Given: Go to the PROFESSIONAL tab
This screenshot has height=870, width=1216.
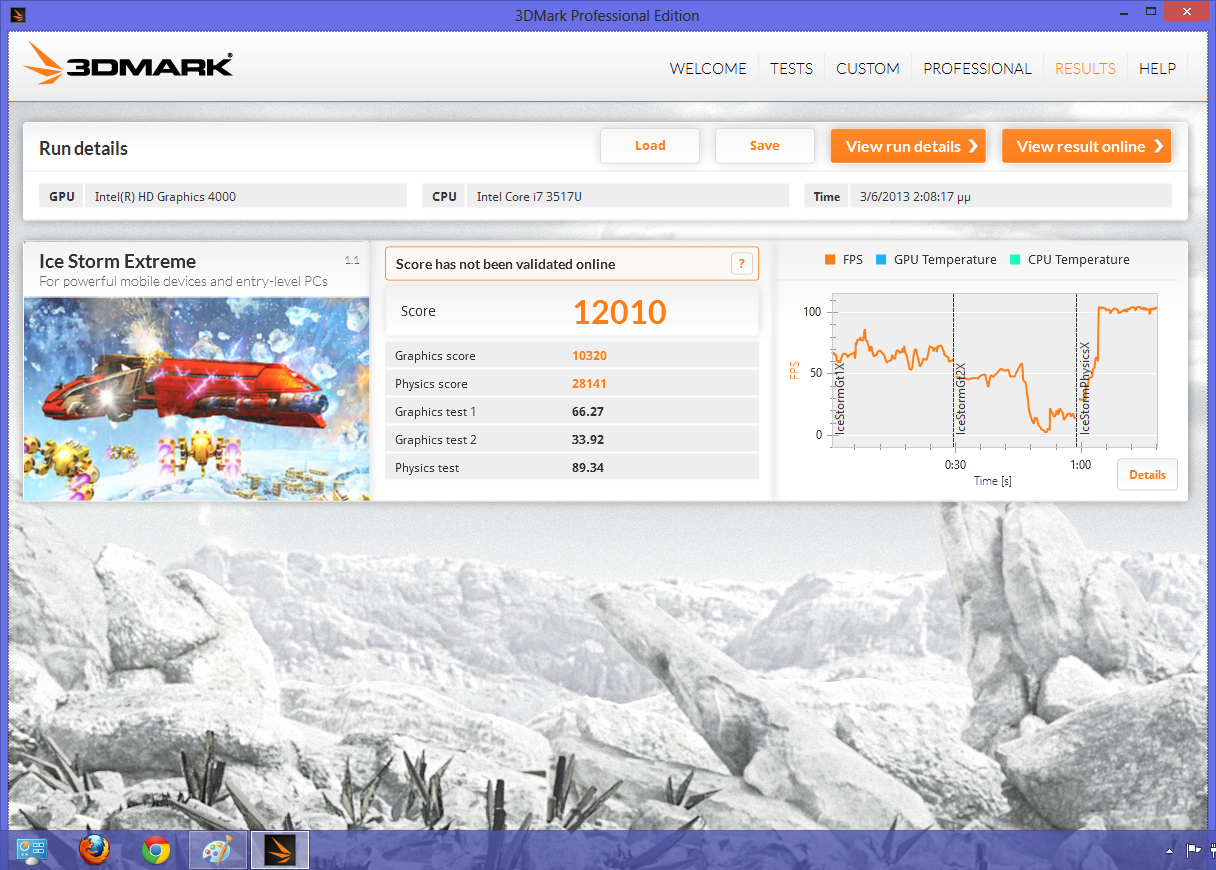Looking at the screenshot, I should (x=977, y=68).
